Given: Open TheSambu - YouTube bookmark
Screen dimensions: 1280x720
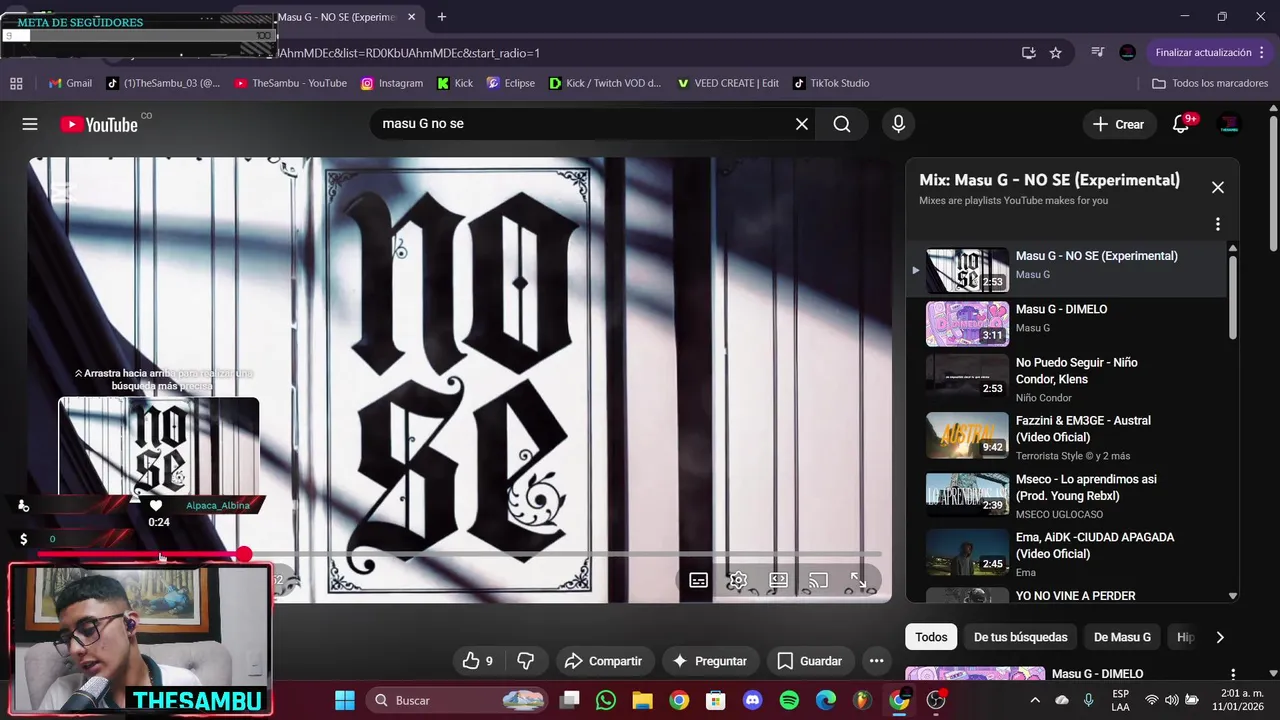Looking at the screenshot, I should point(290,83).
